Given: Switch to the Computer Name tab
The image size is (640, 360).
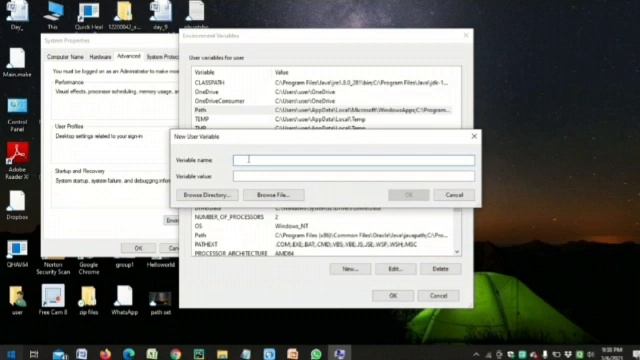Looking at the screenshot, I should 65,57.
